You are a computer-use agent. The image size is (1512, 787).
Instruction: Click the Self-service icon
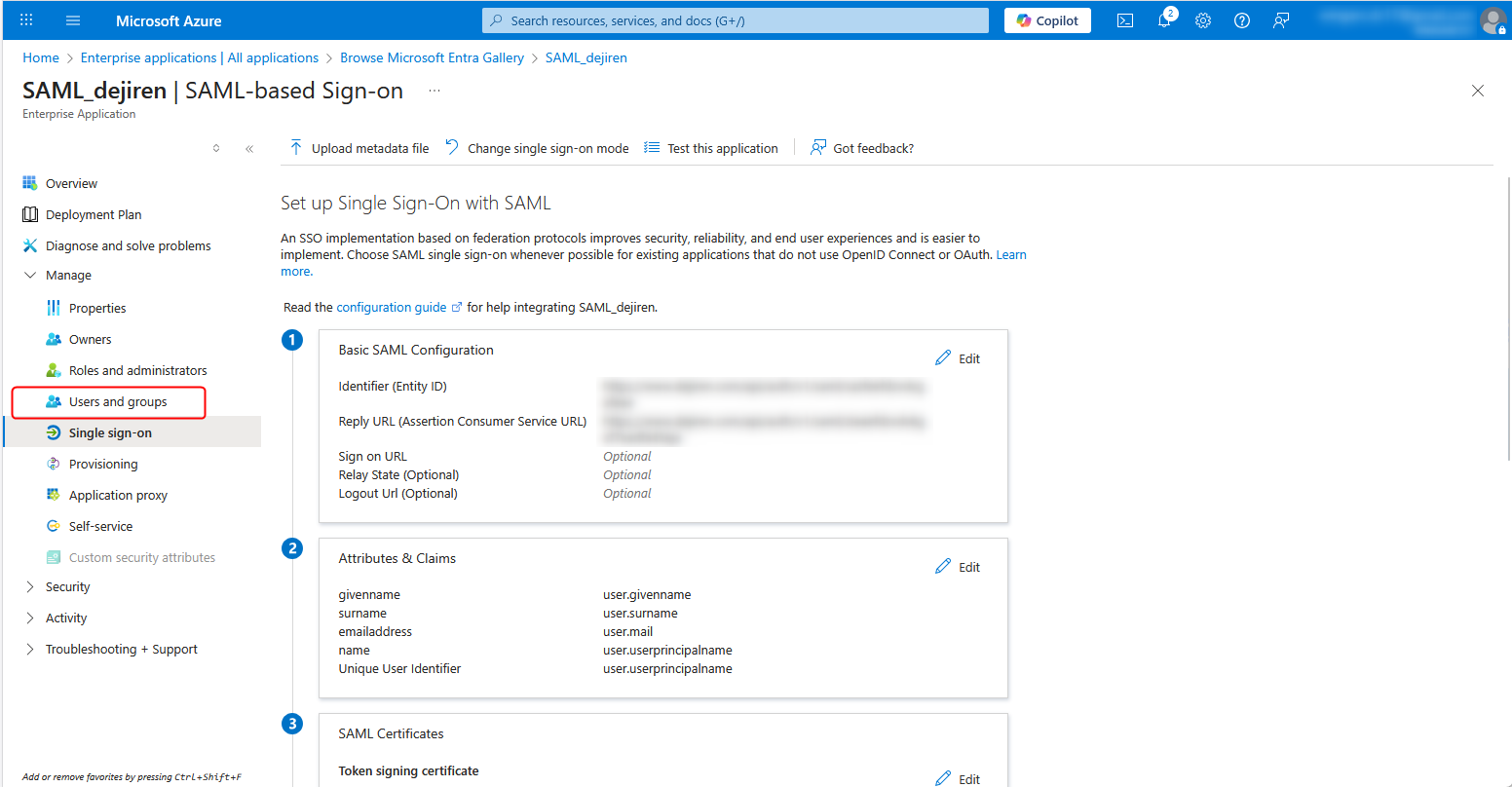[54, 526]
